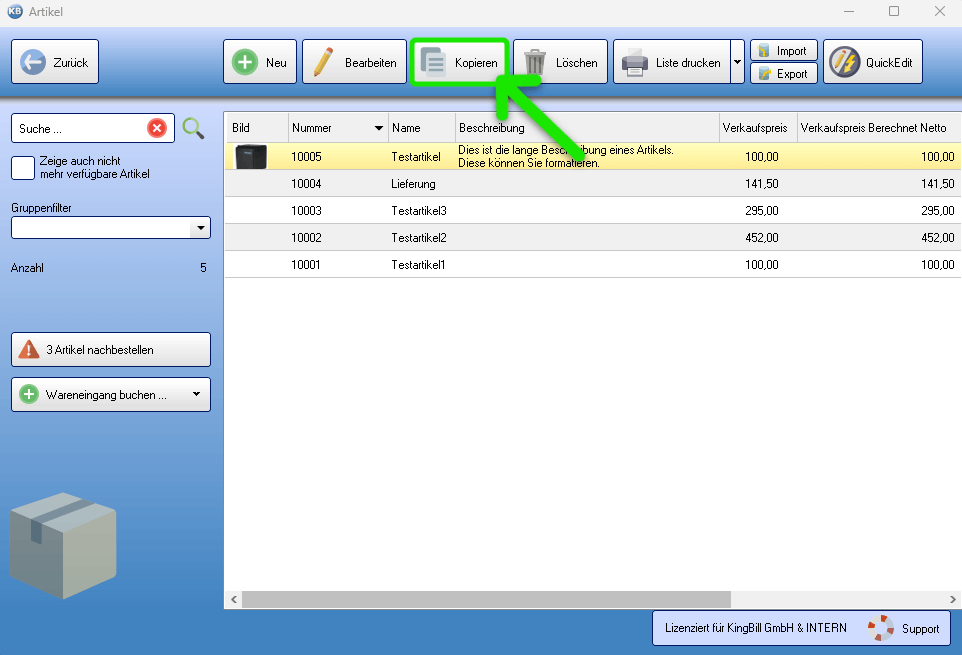Enable showing no longer available articles

tap(23, 167)
